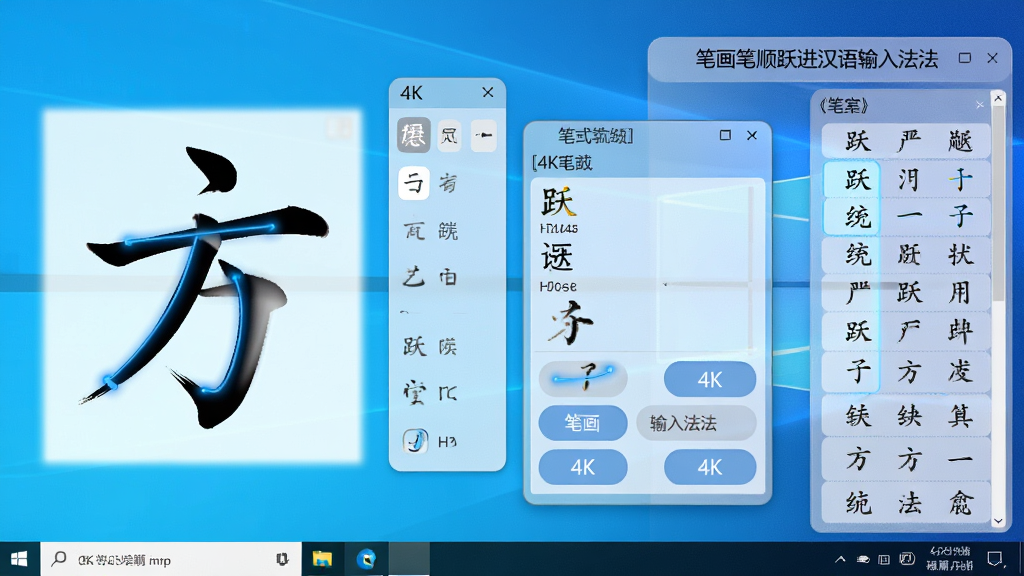Viewport: 1024px width, 576px height.
Task: Pick the white highlighted 与 tile in 4K palette
Action: [413, 183]
